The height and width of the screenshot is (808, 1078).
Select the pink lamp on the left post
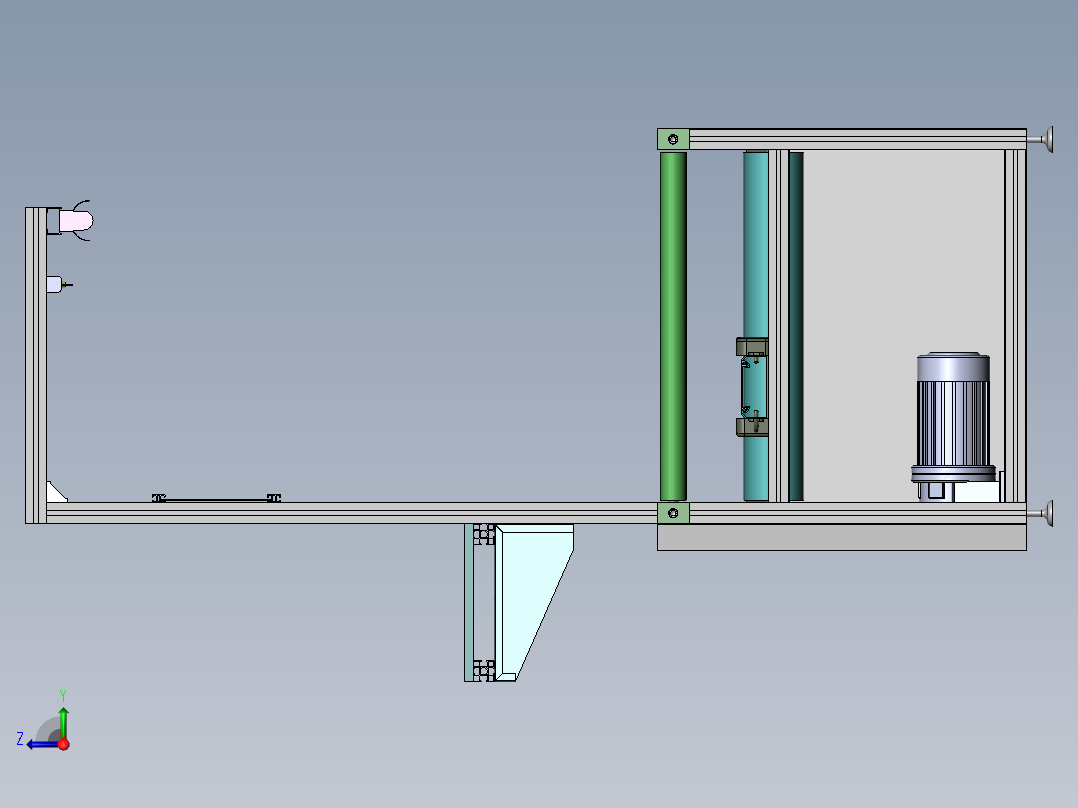74,221
